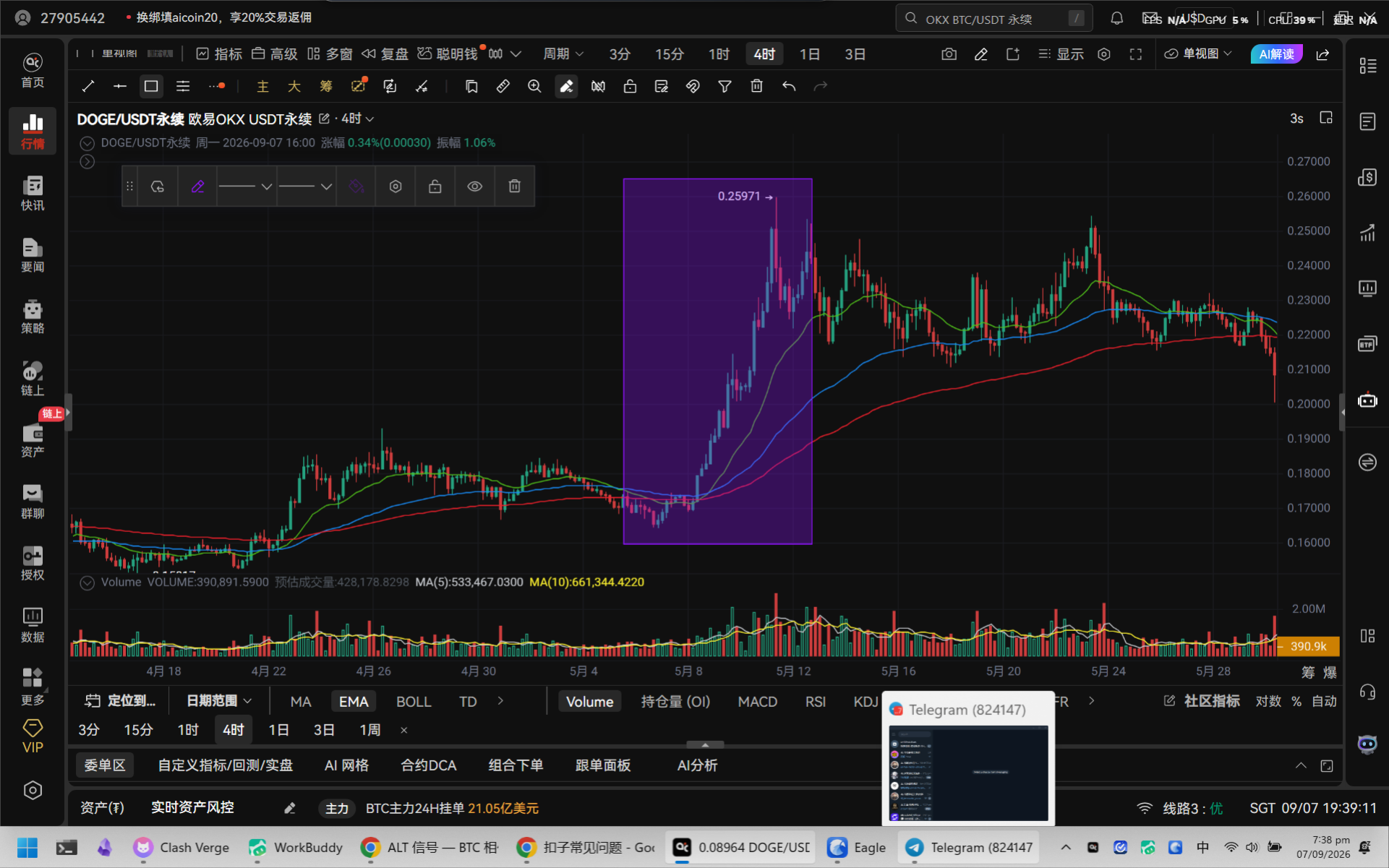Select the MACD sub-indicator tab

pyautogui.click(x=757, y=701)
